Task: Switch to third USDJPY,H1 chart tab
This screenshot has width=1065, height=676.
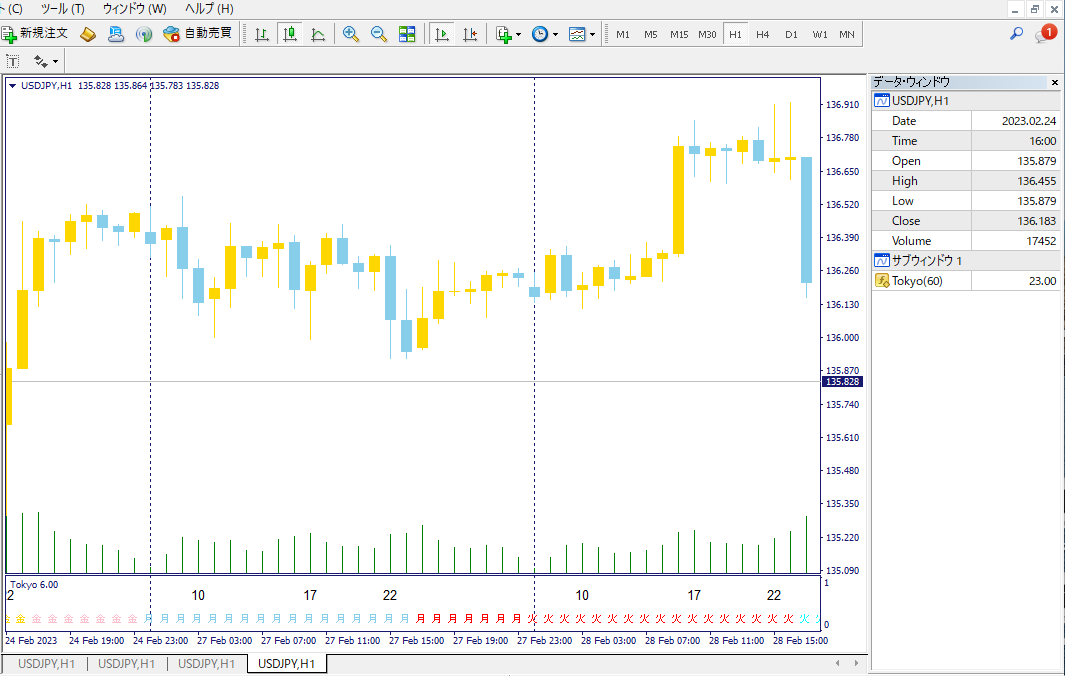Action: (x=206, y=664)
